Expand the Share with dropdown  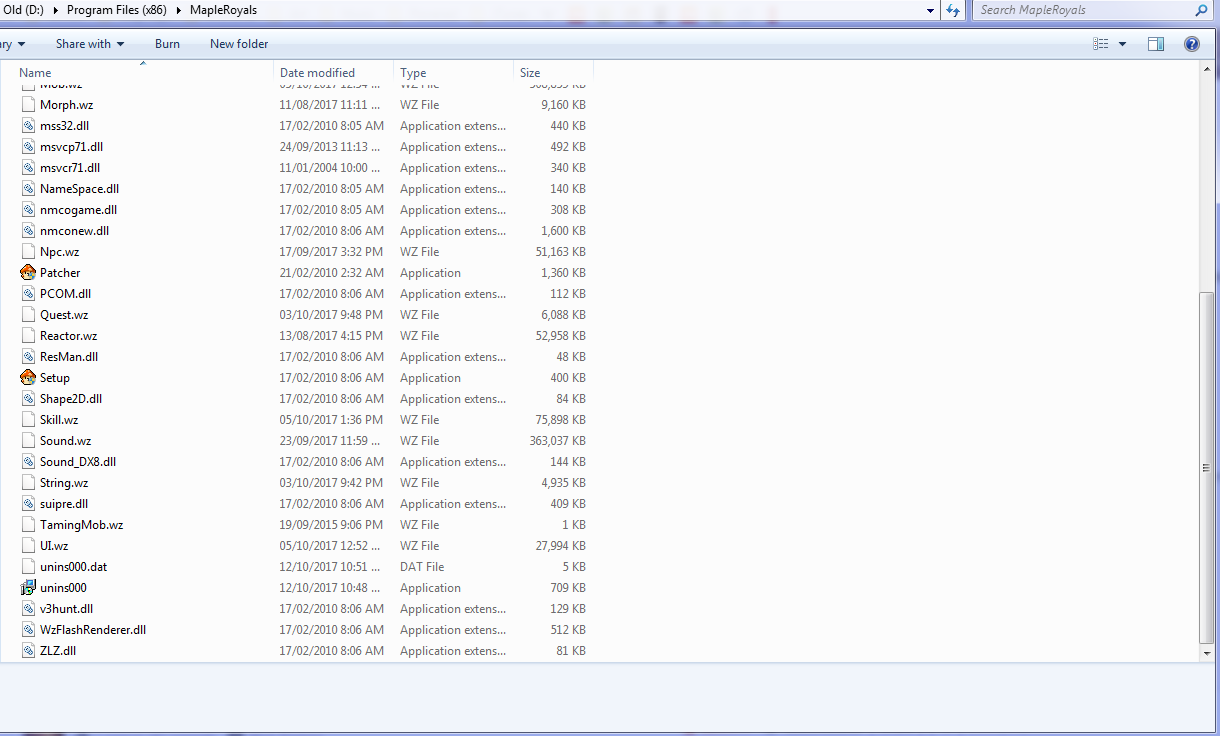point(90,44)
